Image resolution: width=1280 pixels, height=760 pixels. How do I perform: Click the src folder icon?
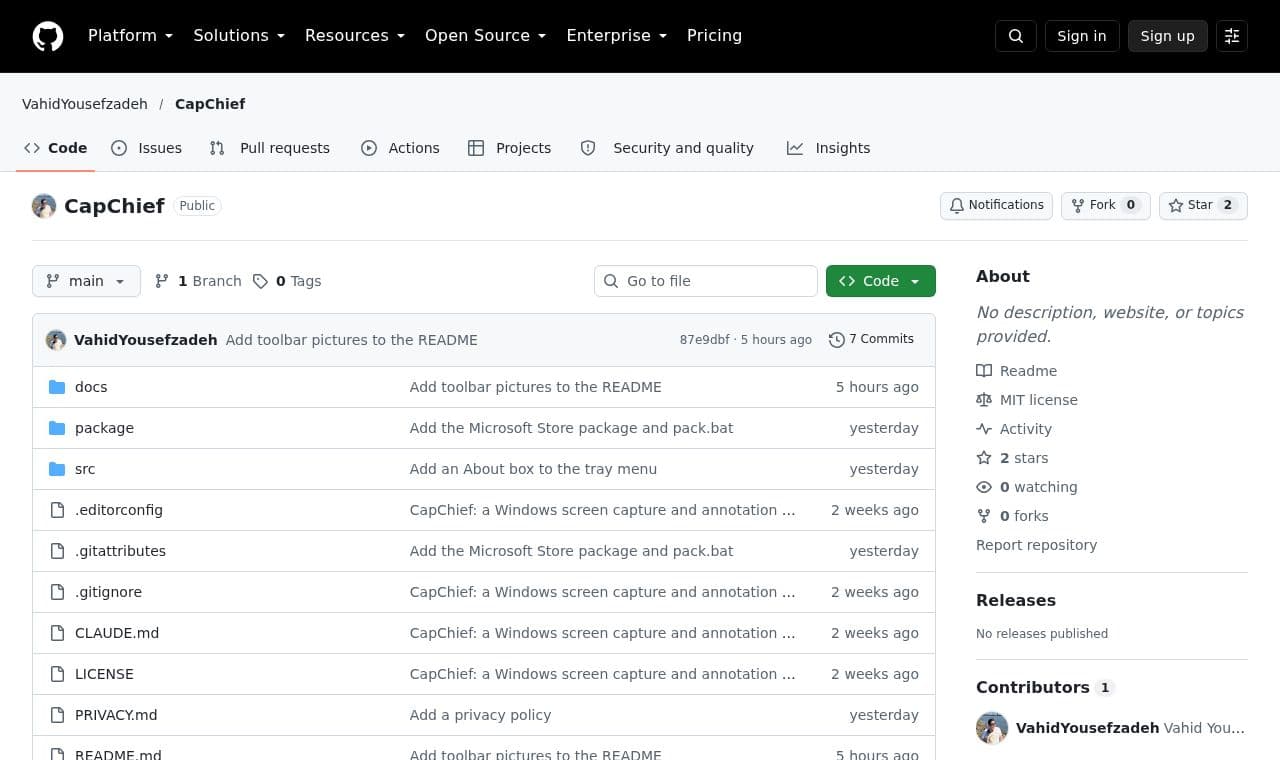[x=57, y=469]
